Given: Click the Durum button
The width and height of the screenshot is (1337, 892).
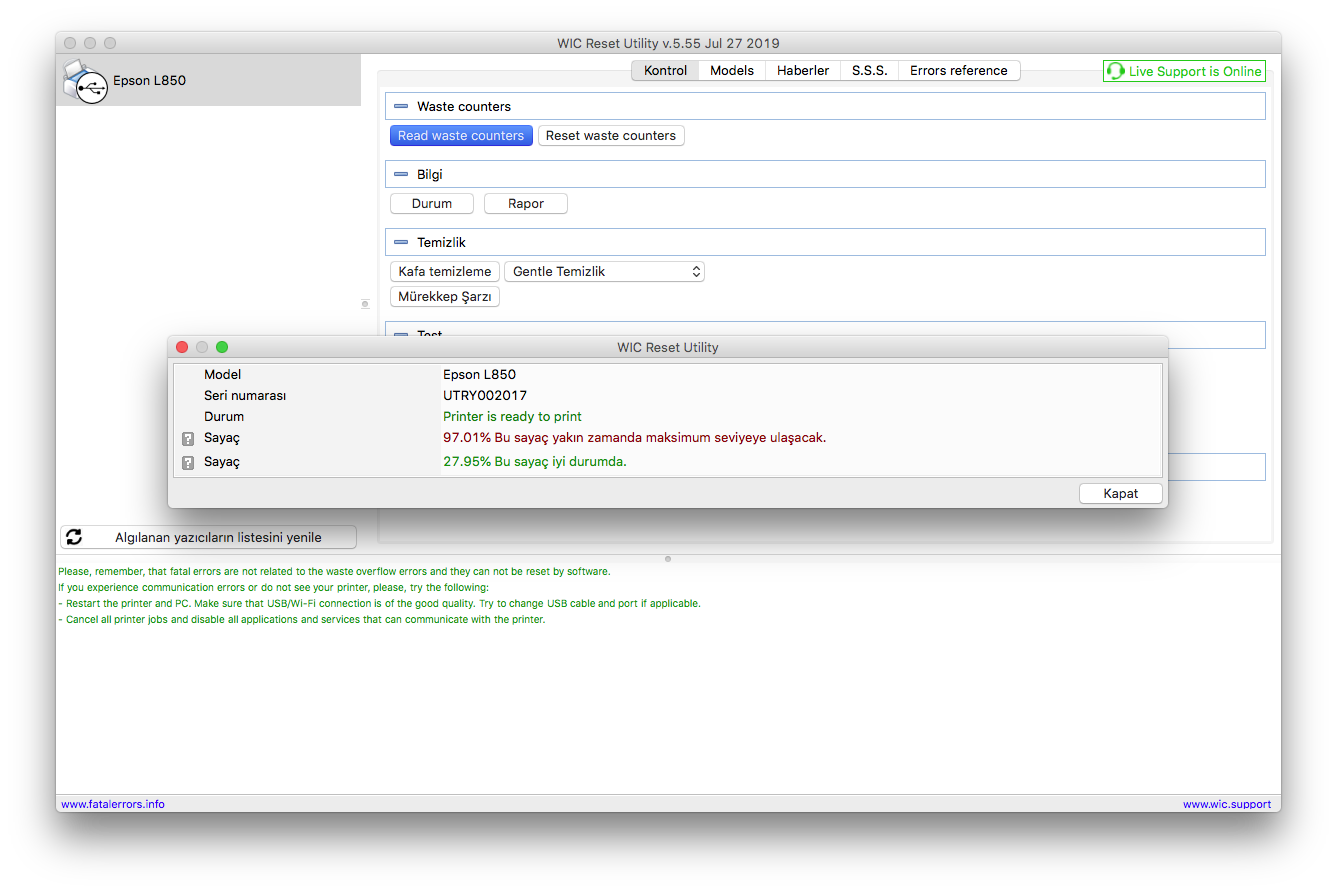Looking at the screenshot, I should [432, 203].
